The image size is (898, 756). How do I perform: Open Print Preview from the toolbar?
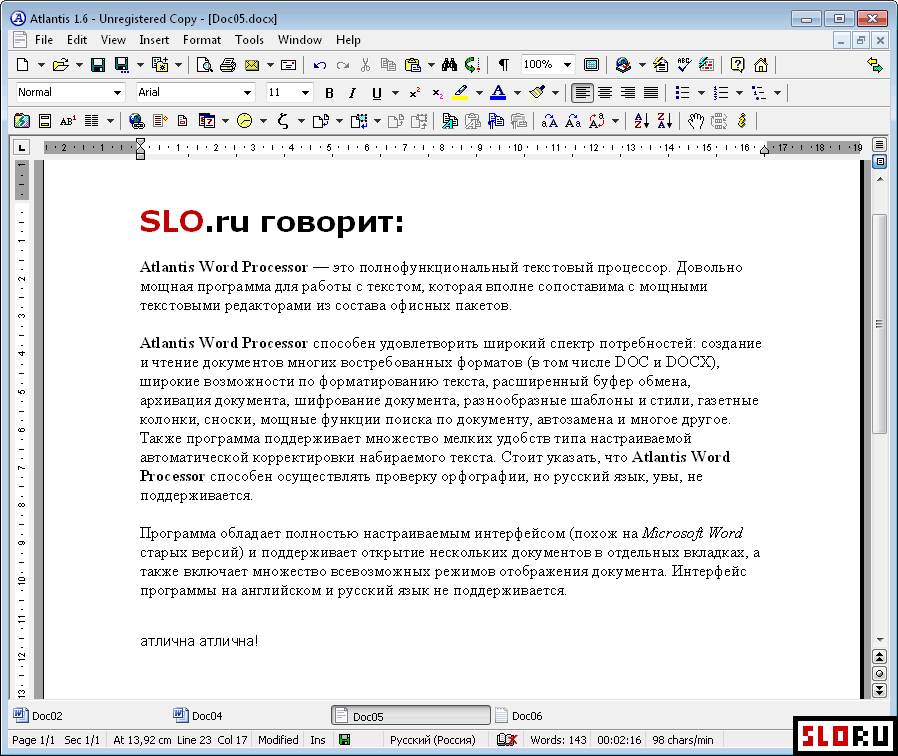[x=204, y=65]
